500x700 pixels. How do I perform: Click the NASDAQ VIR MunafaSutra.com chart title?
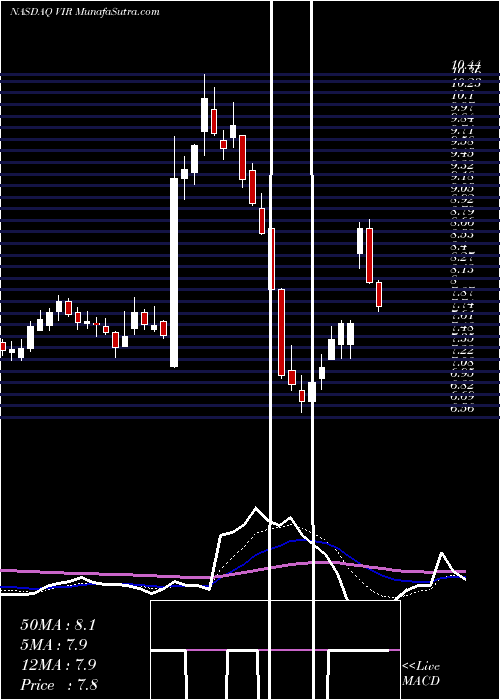click(84, 12)
